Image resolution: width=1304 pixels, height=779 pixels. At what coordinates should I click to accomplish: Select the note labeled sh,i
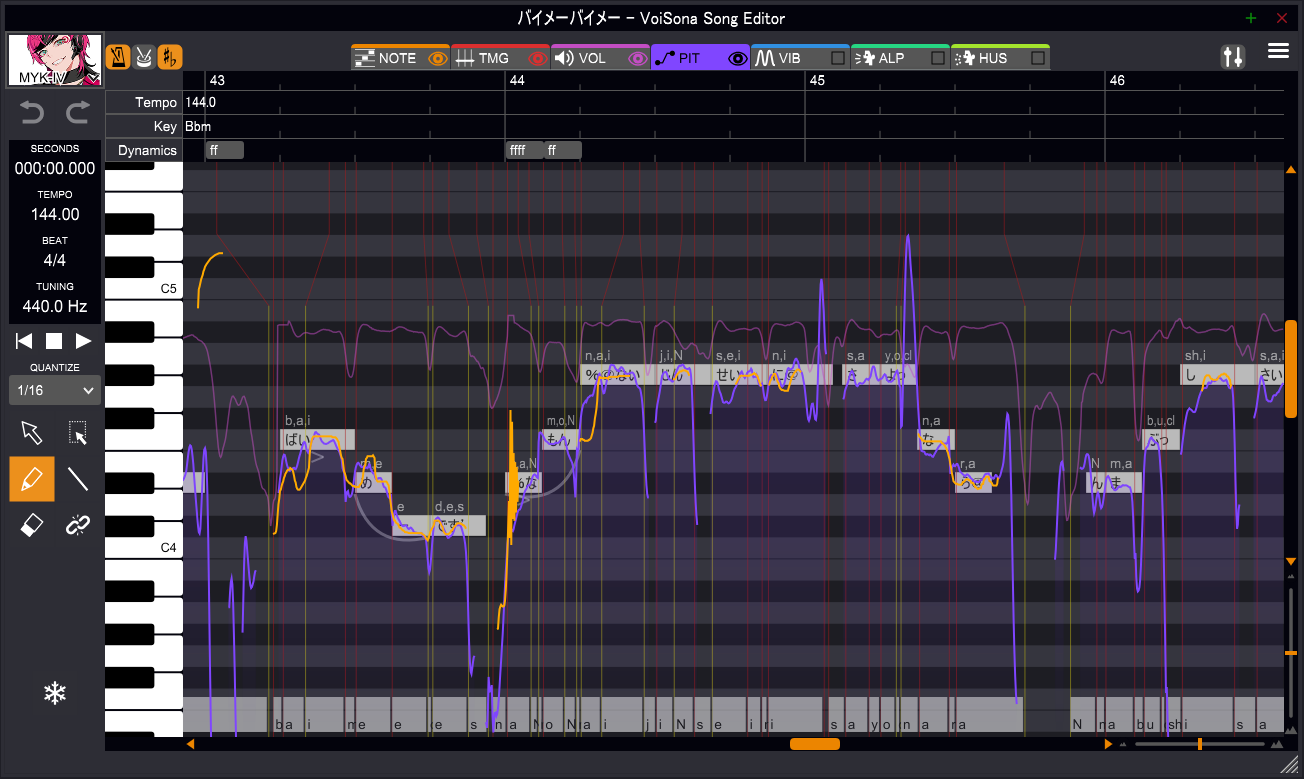point(1219,375)
